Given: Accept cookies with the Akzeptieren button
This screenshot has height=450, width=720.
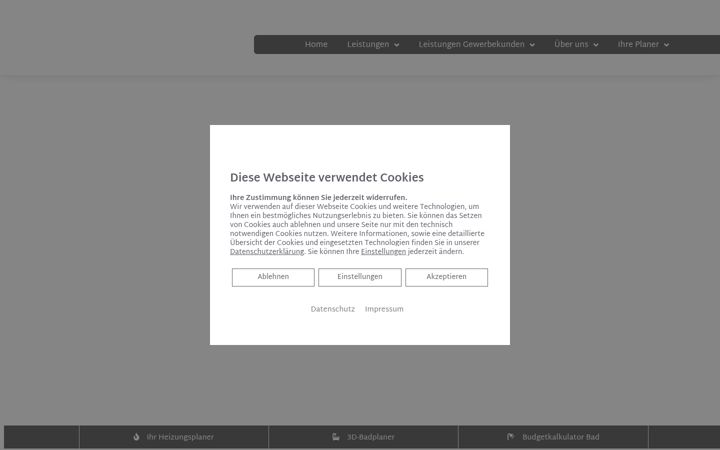Looking at the screenshot, I should coord(446,277).
